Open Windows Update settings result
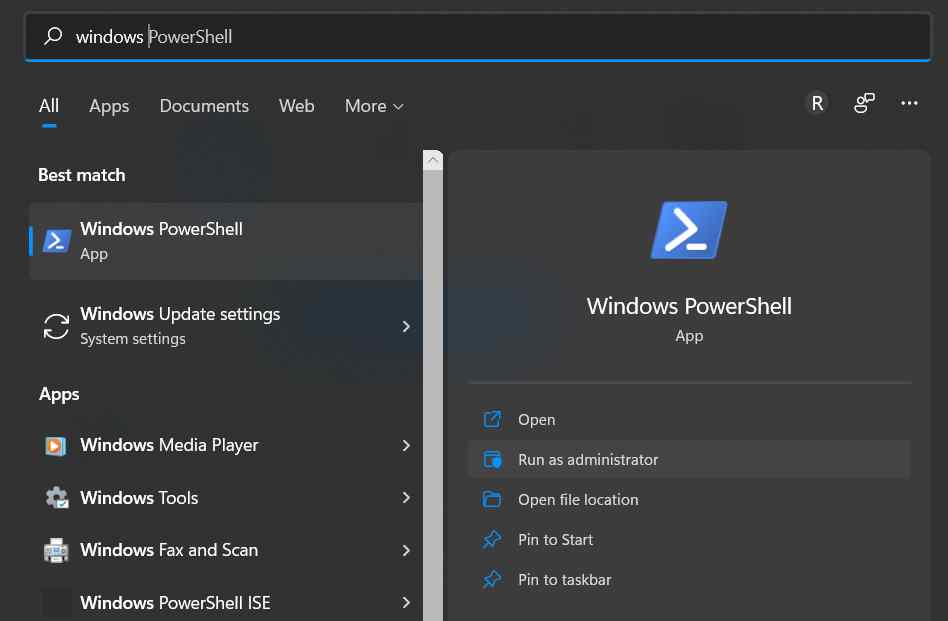This screenshot has width=948, height=621. pos(226,326)
